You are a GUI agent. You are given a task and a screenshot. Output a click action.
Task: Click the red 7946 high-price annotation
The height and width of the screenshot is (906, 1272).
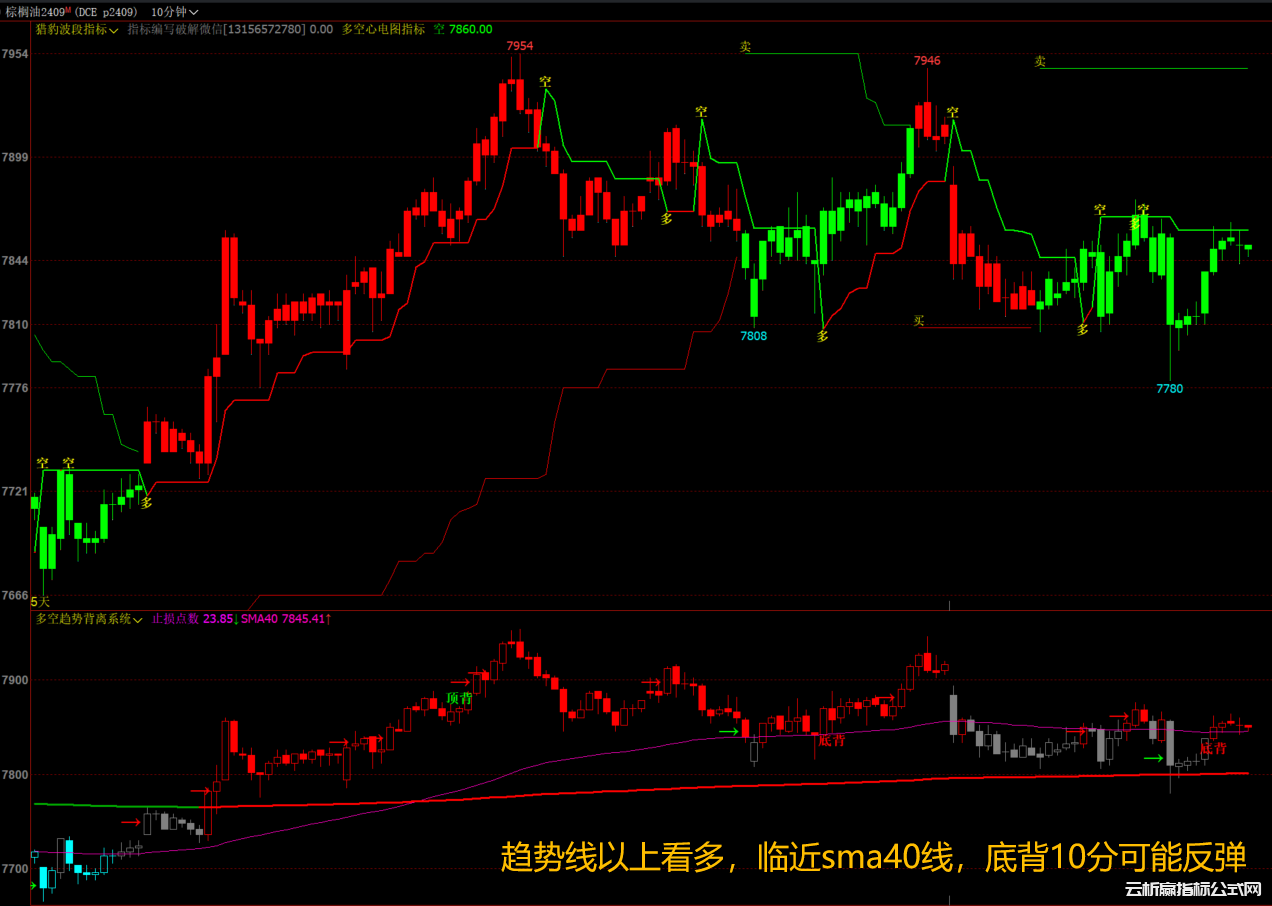click(x=927, y=61)
